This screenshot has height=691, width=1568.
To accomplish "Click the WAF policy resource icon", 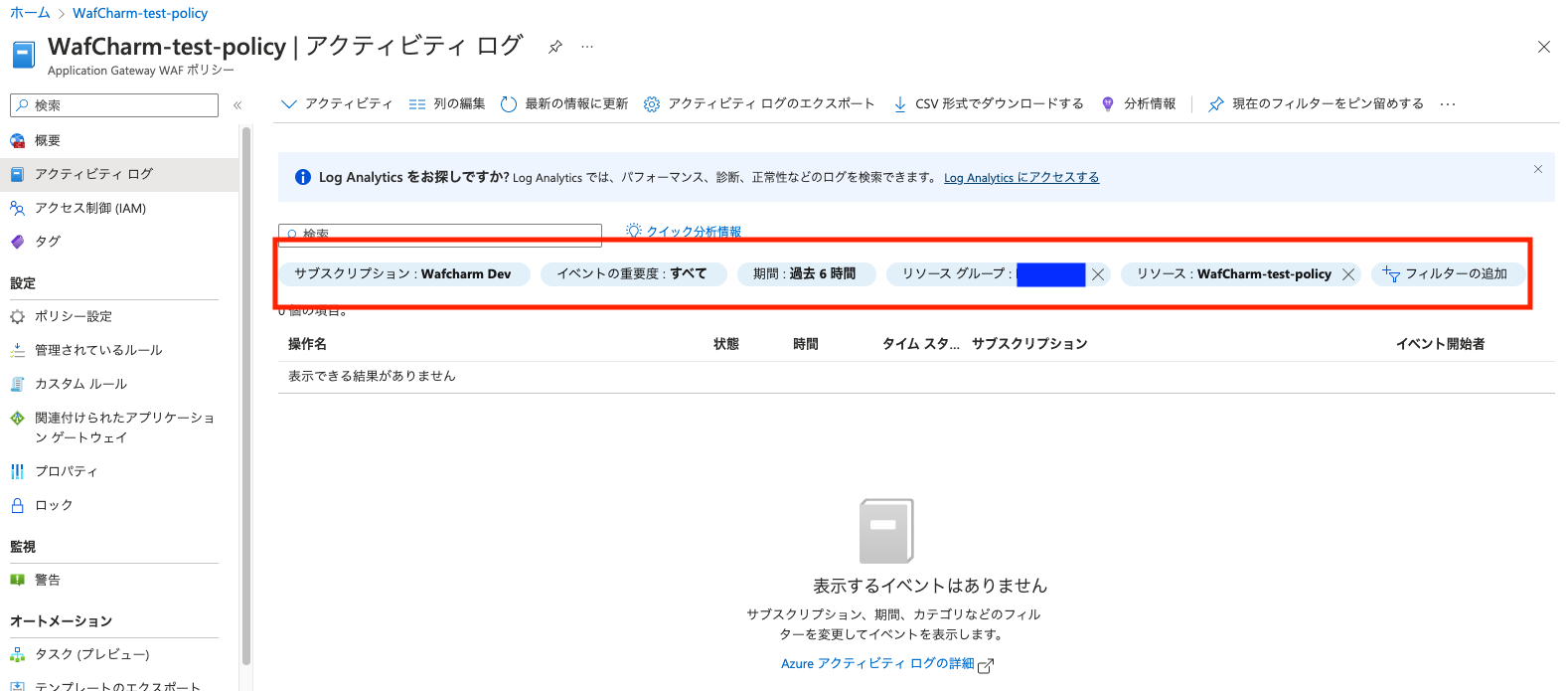I will (x=23, y=54).
